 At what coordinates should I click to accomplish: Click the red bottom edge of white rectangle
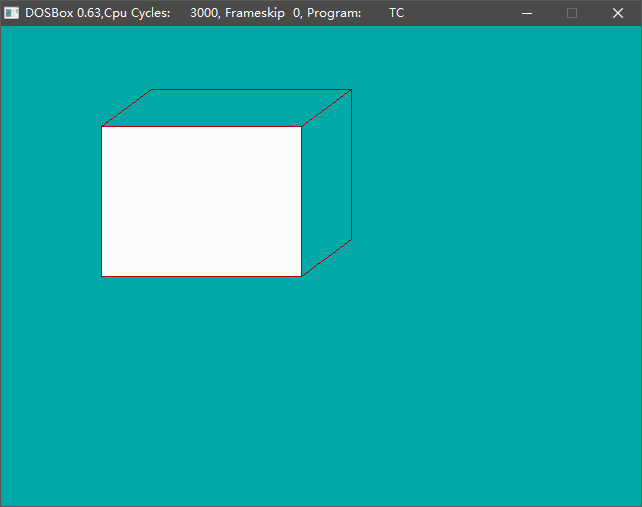click(x=201, y=276)
